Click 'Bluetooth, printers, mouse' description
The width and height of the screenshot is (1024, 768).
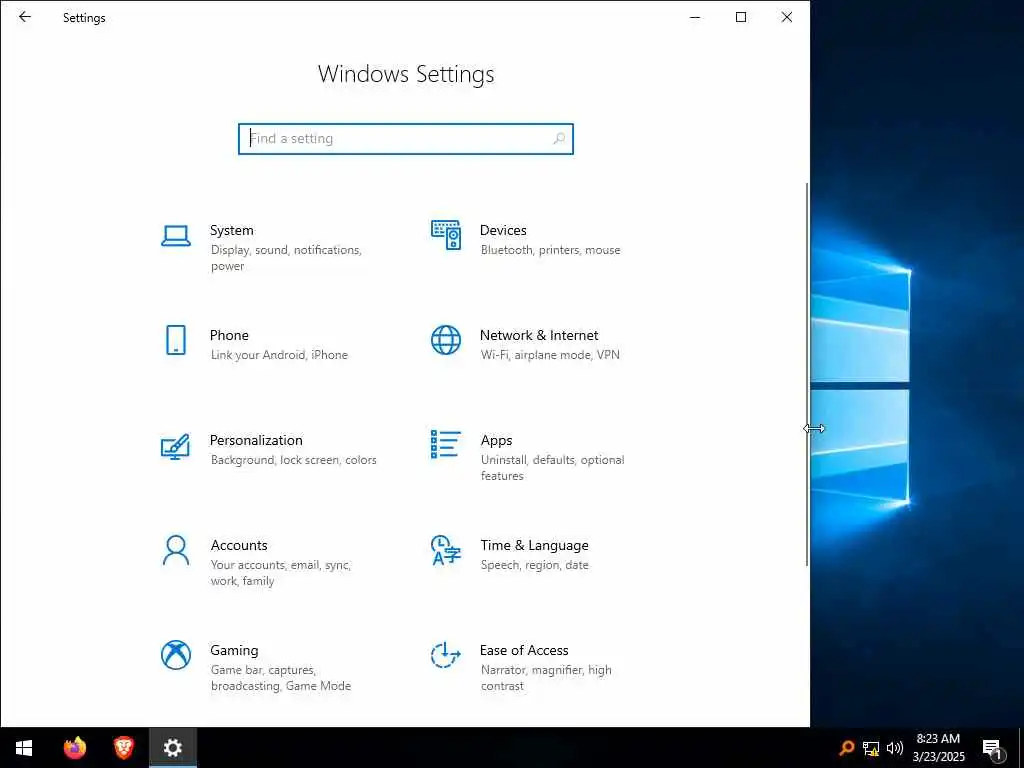pos(551,250)
